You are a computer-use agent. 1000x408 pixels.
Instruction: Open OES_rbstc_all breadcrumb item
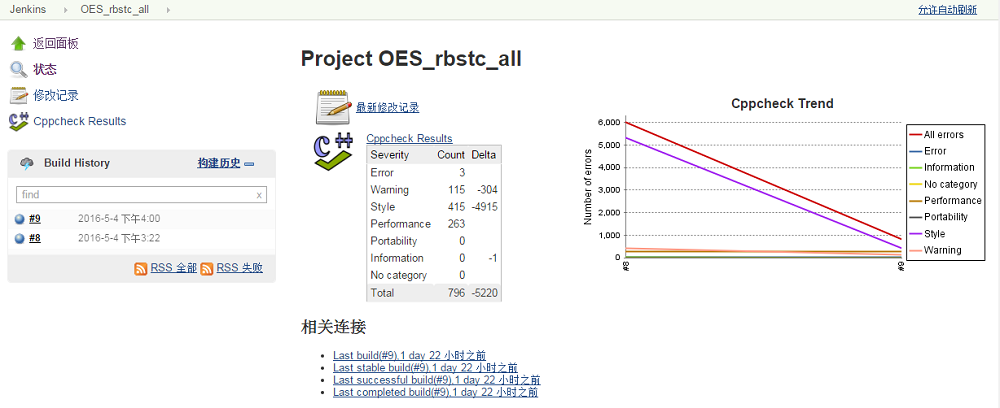(x=115, y=10)
